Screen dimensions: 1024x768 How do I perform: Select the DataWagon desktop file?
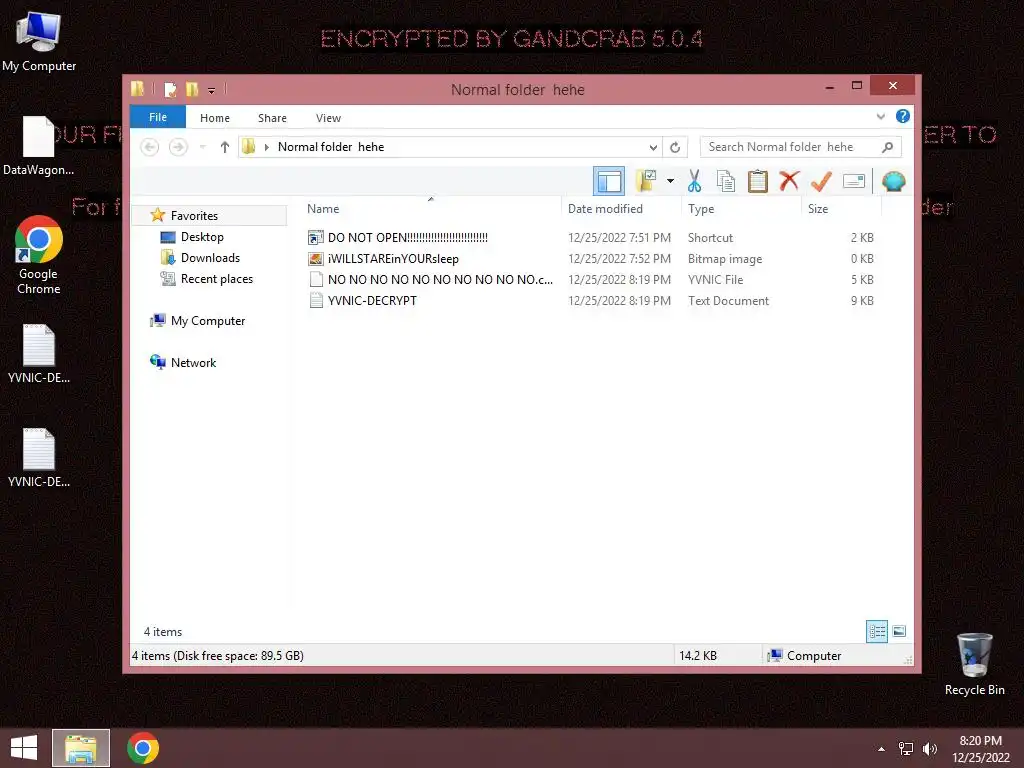click(39, 146)
